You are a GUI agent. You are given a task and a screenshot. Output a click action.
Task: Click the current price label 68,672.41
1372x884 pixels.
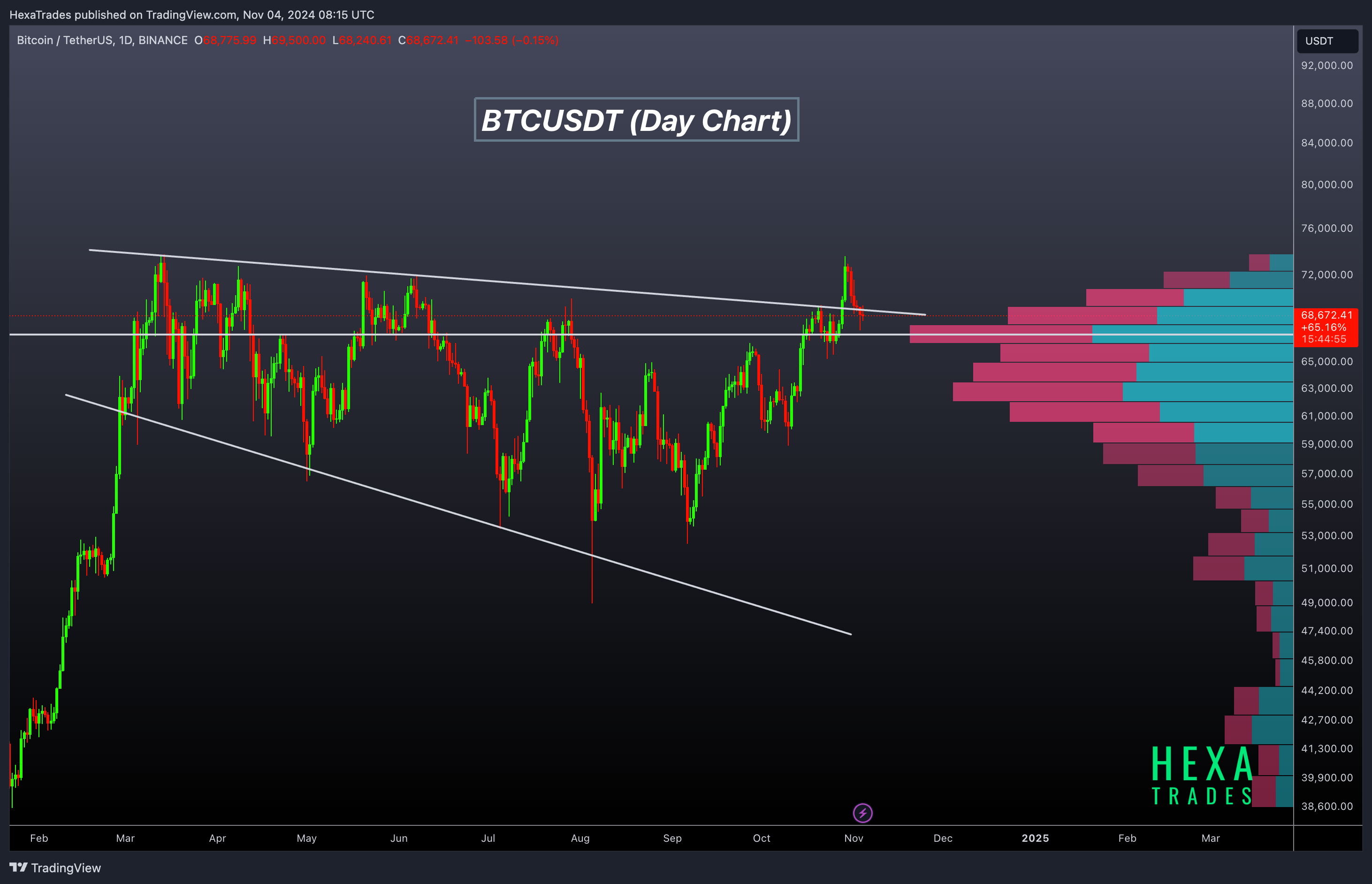[x=1326, y=315]
